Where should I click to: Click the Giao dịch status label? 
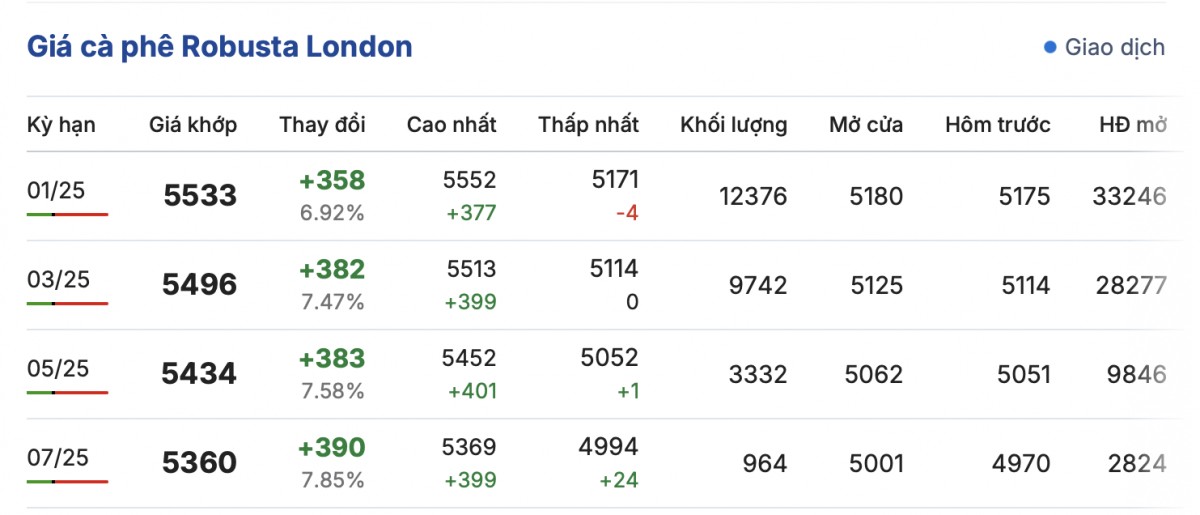click(x=1114, y=47)
